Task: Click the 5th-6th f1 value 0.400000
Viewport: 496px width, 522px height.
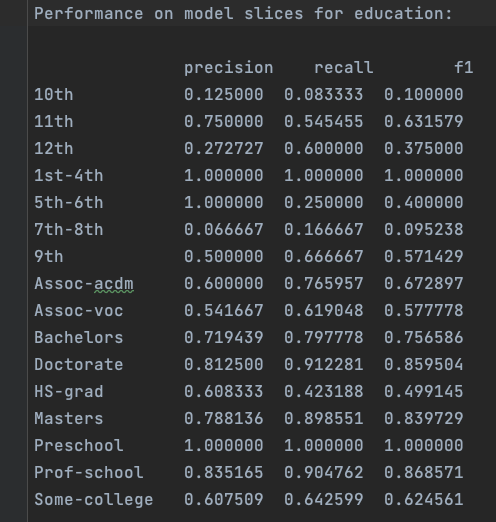Action: pos(424,203)
